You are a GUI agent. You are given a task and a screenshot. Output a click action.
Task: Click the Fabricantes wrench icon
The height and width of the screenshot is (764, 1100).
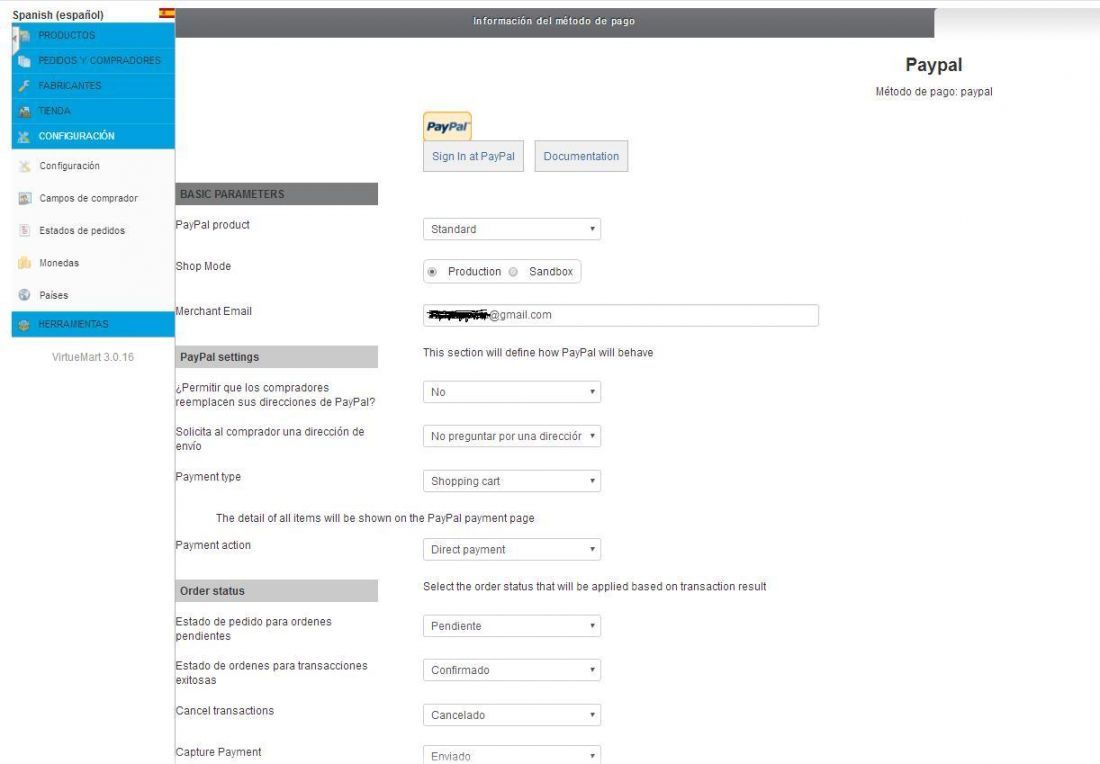[25, 86]
